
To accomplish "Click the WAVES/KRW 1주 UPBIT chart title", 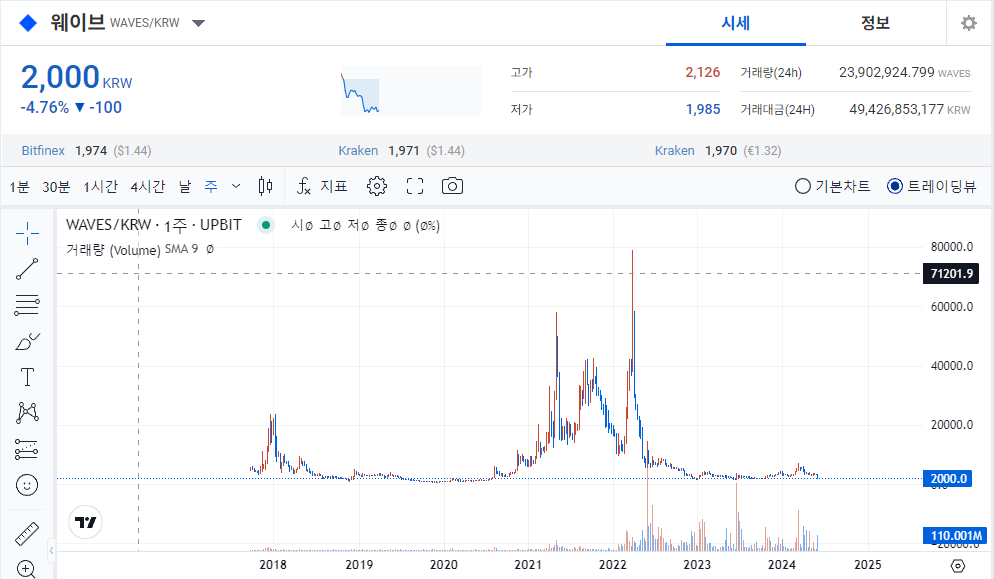I will (154, 225).
